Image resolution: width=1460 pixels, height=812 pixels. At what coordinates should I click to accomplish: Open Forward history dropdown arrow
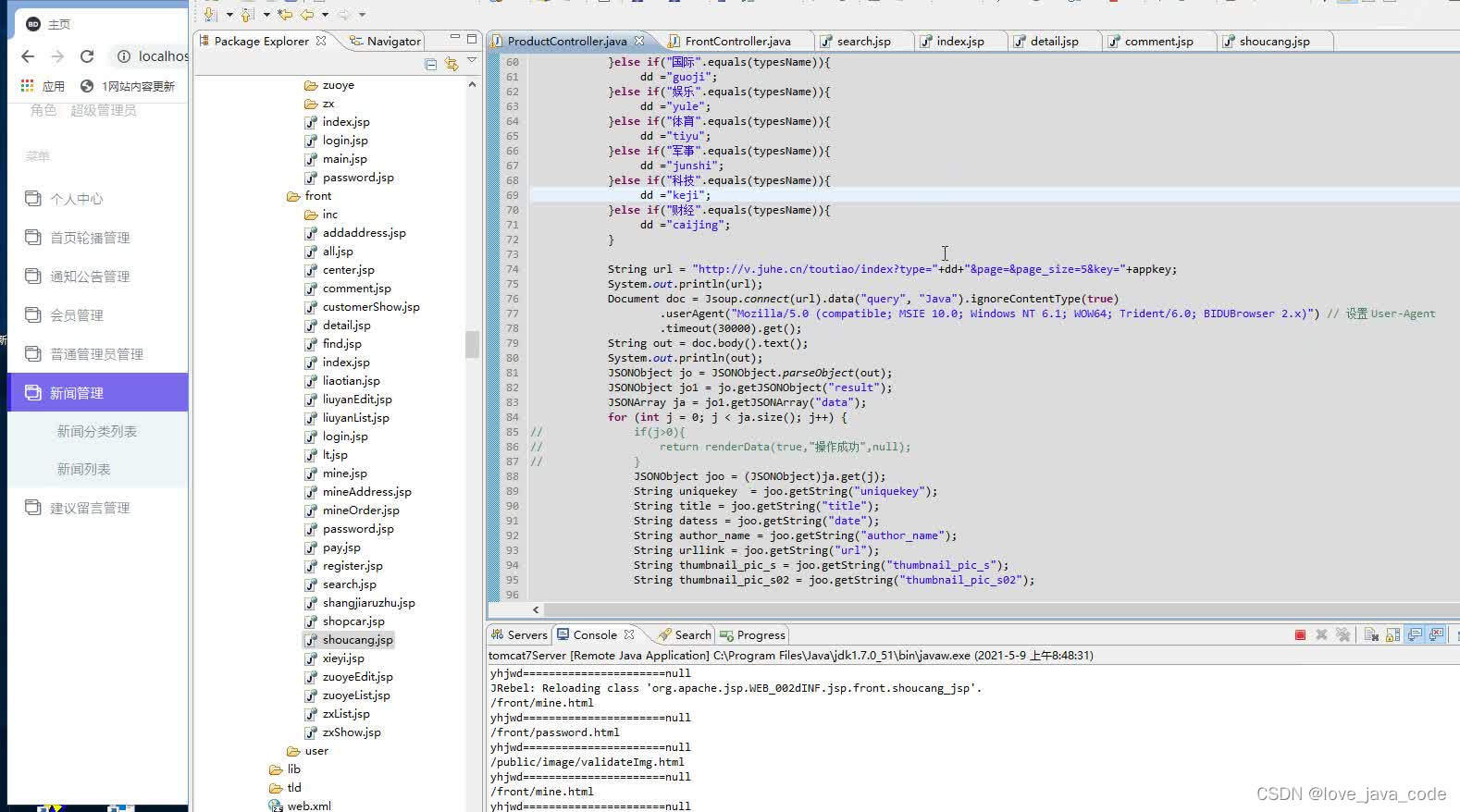point(362,15)
